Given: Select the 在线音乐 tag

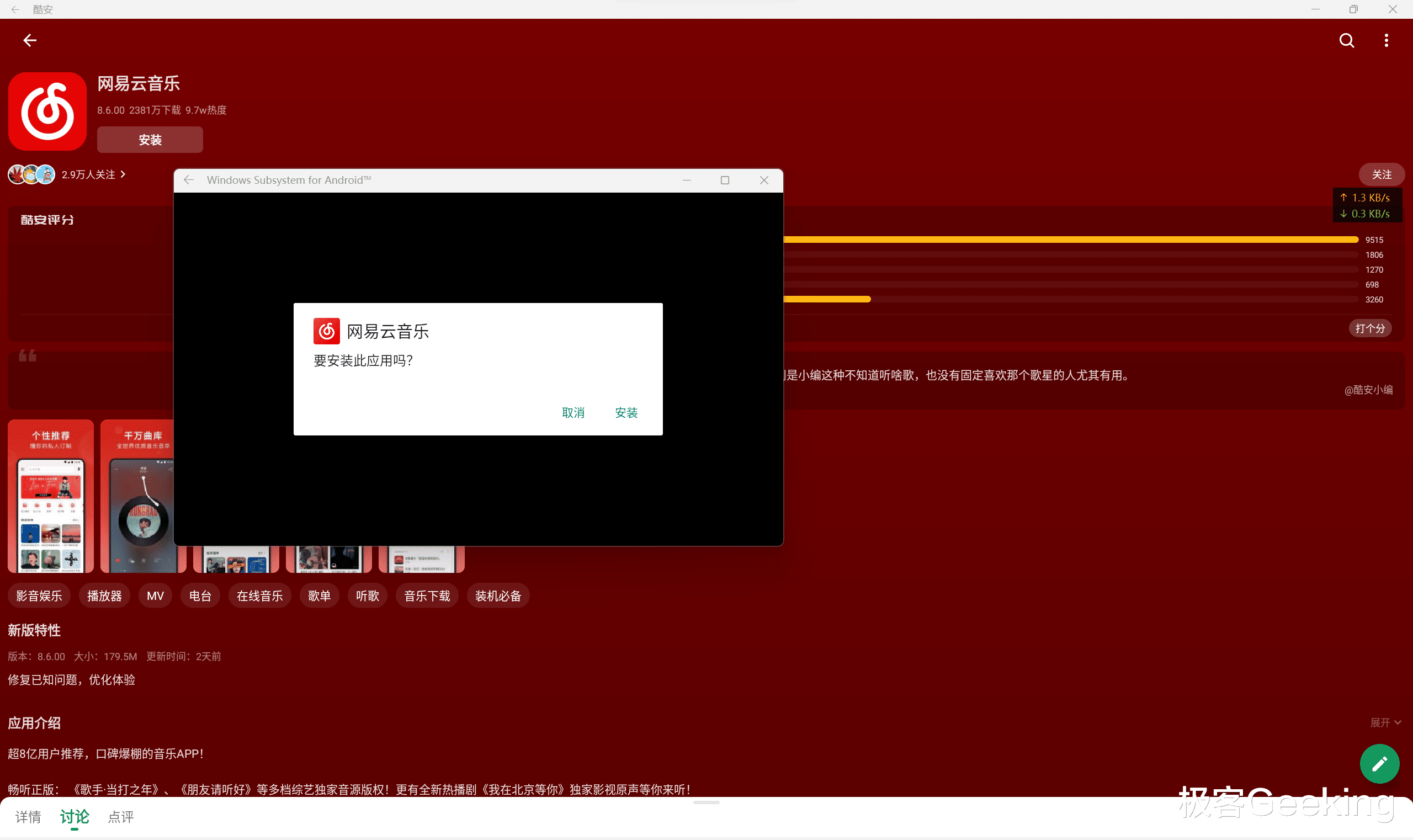Looking at the screenshot, I should coord(260,596).
